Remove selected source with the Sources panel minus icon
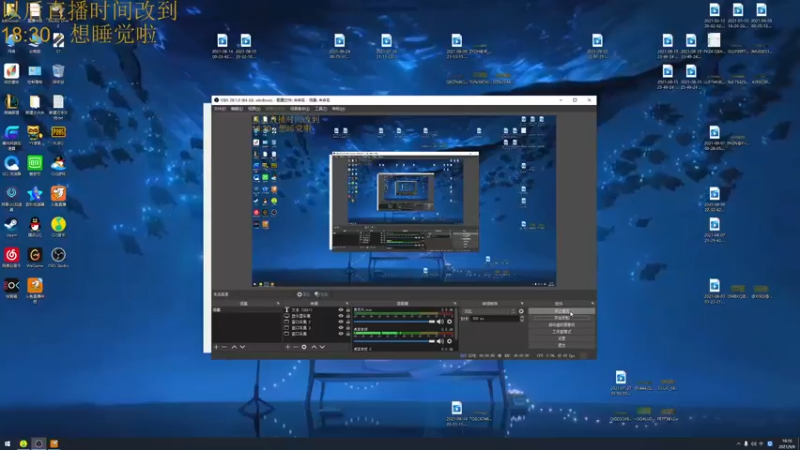The height and width of the screenshot is (450, 800). [x=295, y=347]
